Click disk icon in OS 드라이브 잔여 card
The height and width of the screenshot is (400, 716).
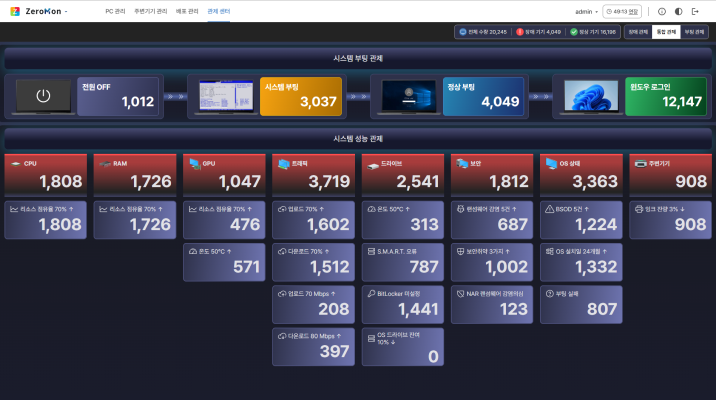pos(371,338)
